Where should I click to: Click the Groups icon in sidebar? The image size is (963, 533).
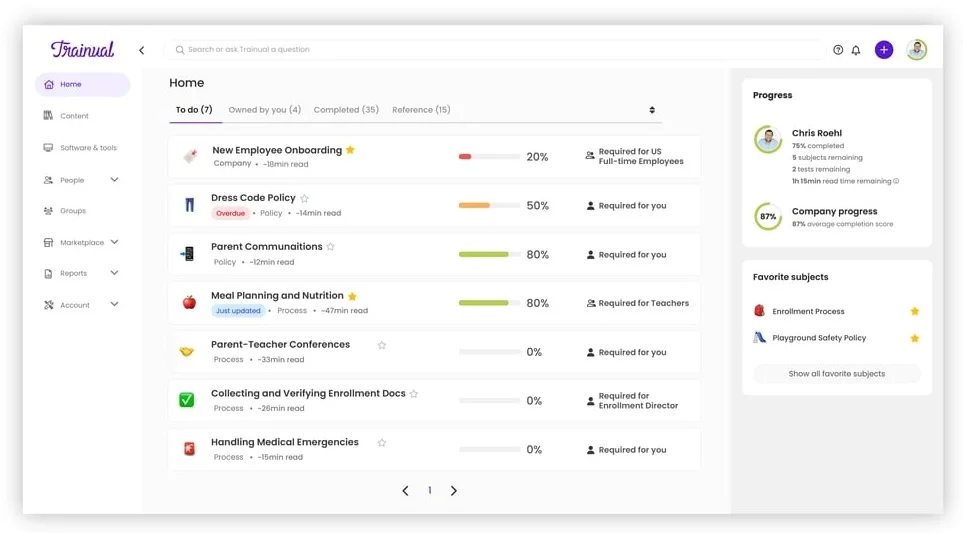coord(48,211)
